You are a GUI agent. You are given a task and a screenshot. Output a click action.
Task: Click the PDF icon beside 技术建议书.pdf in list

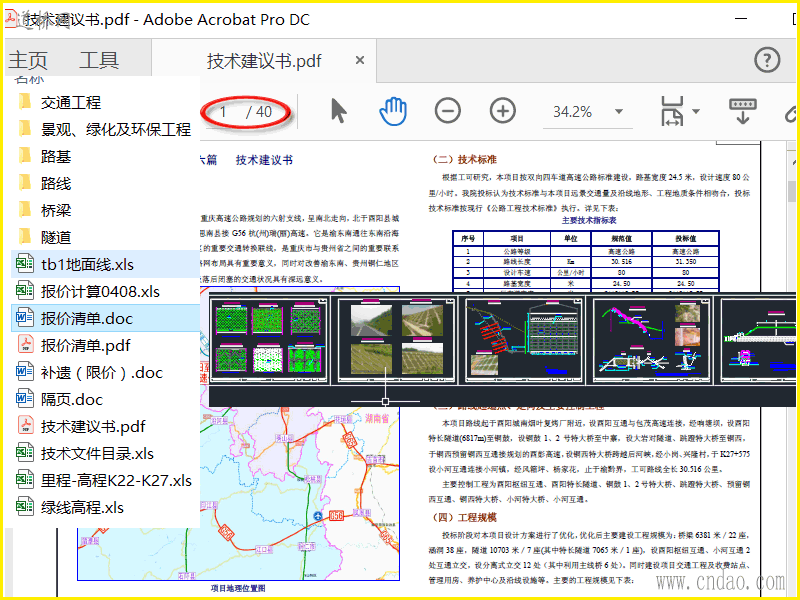[25, 426]
